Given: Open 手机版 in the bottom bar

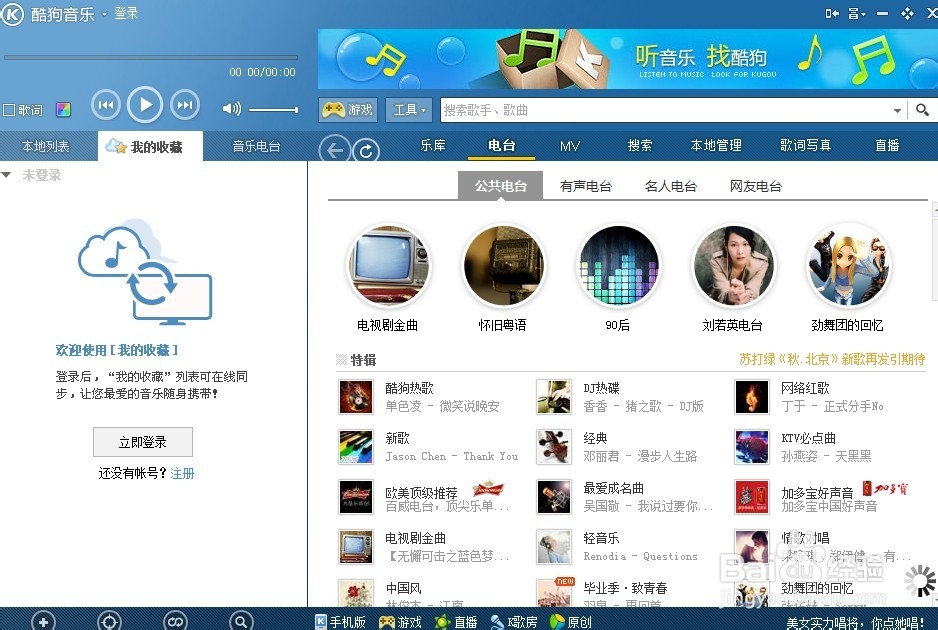Looking at the screenshot, I should point(340,622).
